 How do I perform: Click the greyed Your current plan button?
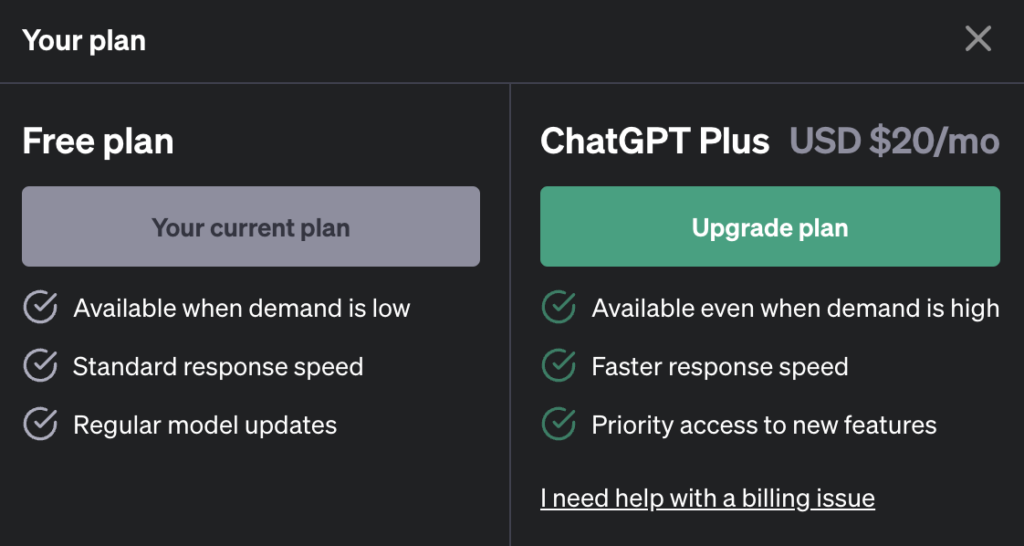tap(251, 227)
